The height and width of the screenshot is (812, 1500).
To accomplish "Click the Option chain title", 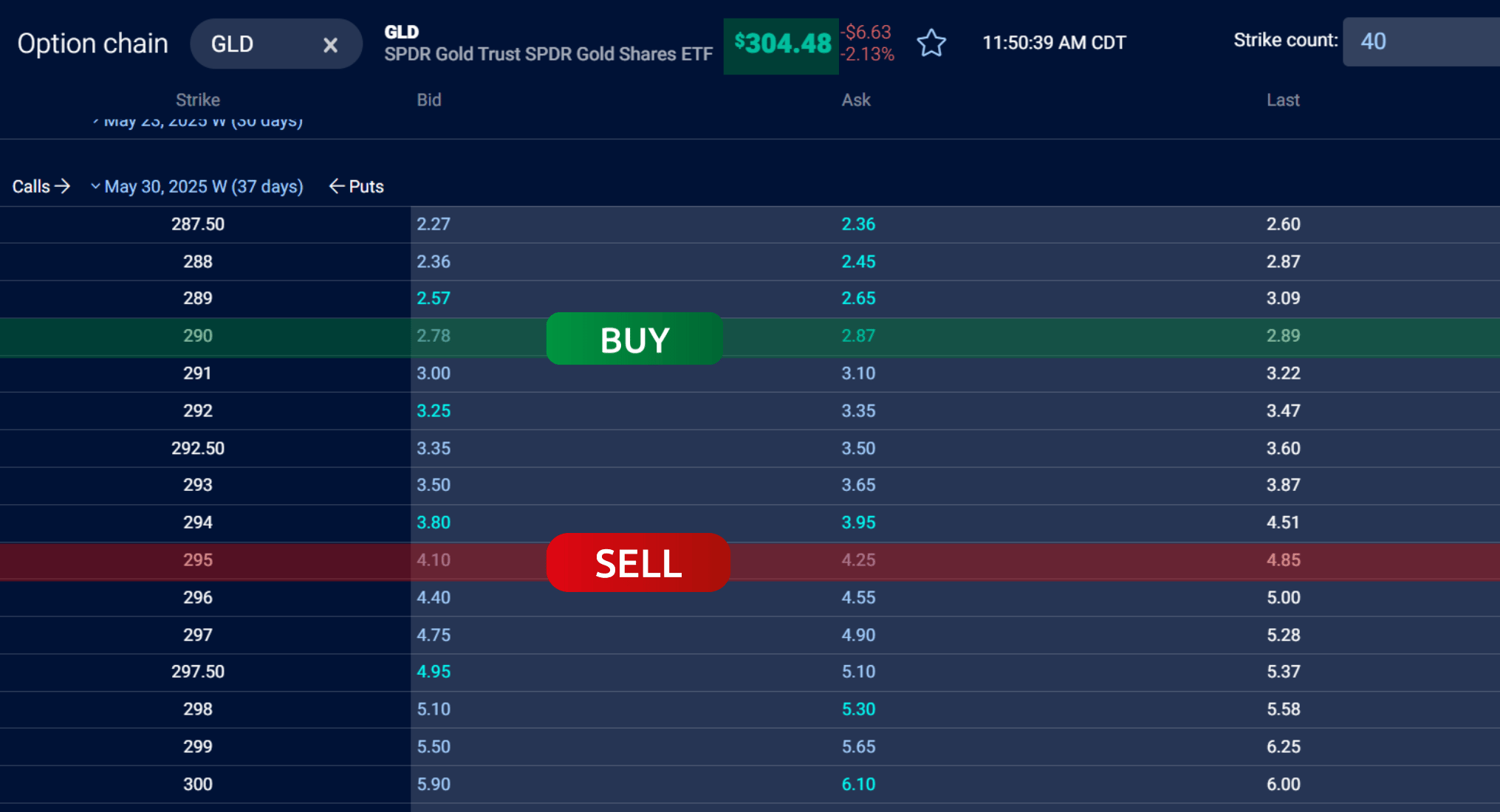I will [x=93, y=43].
